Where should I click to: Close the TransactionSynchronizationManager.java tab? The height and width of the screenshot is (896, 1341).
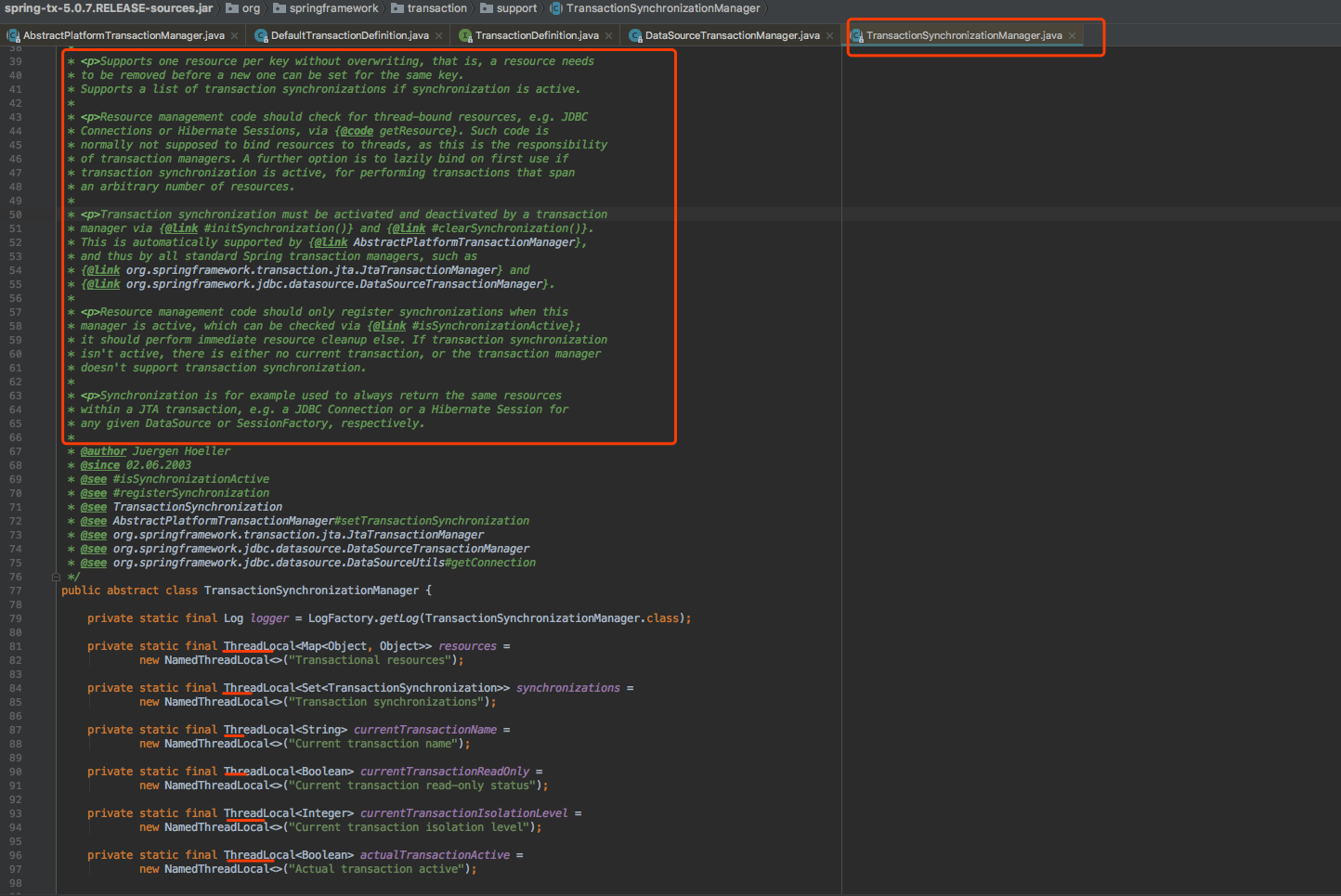point(1073,36)
